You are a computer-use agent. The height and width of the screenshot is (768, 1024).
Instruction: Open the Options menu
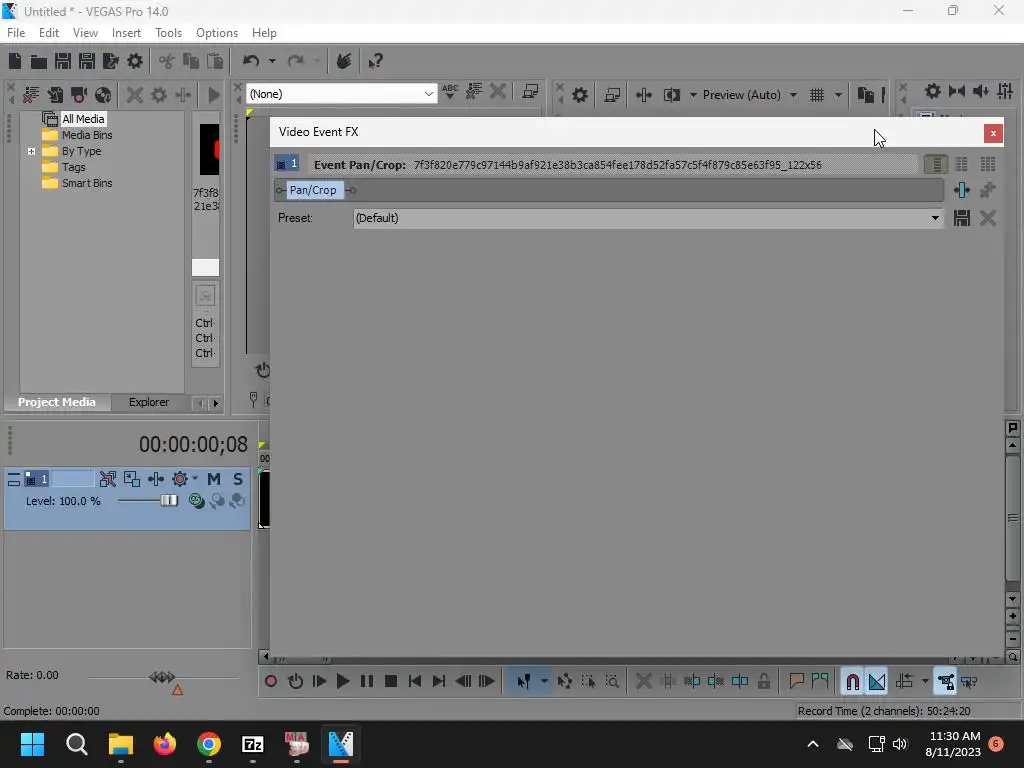(217, 33)
